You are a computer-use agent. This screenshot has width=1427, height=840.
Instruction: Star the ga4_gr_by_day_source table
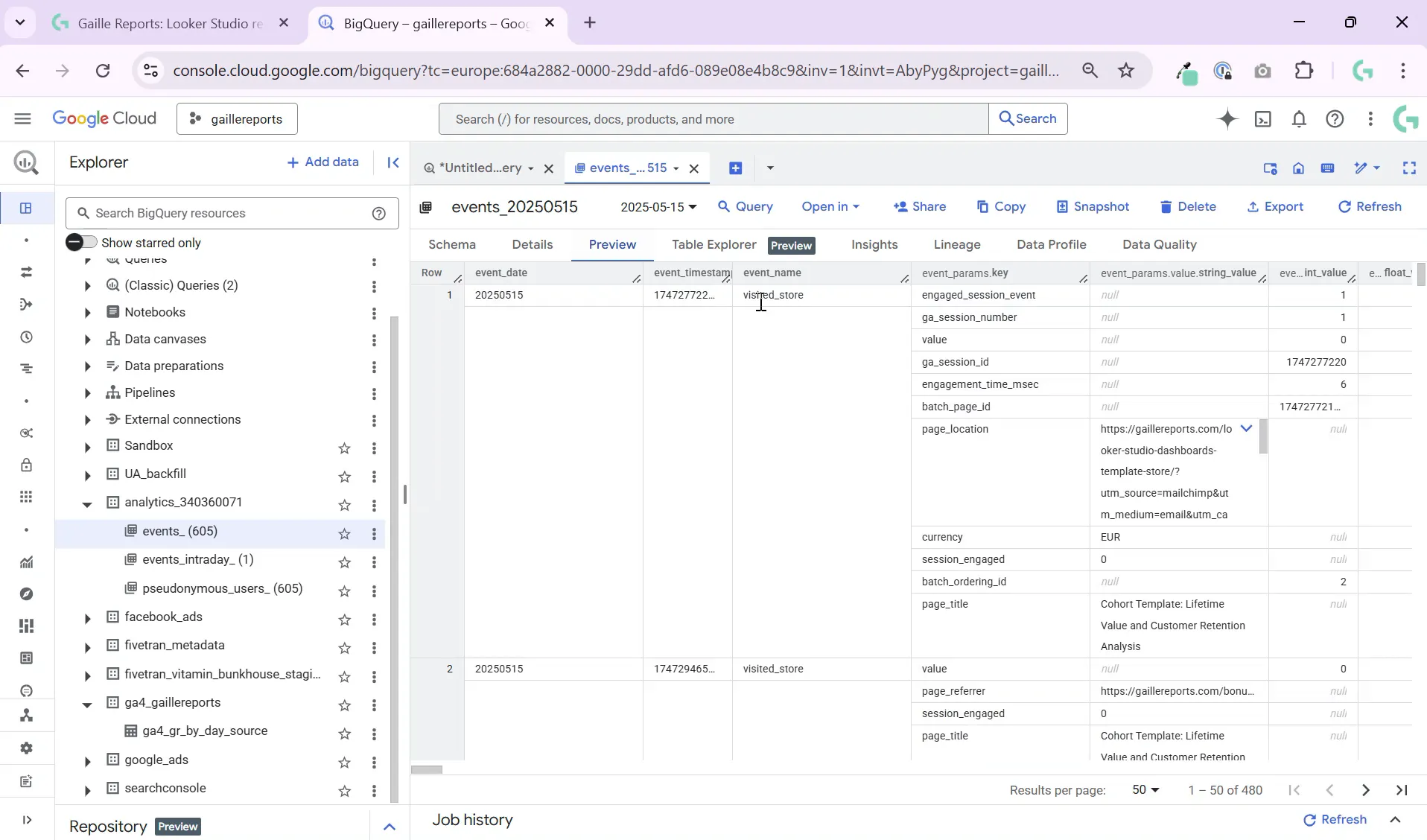click(344, 734)
